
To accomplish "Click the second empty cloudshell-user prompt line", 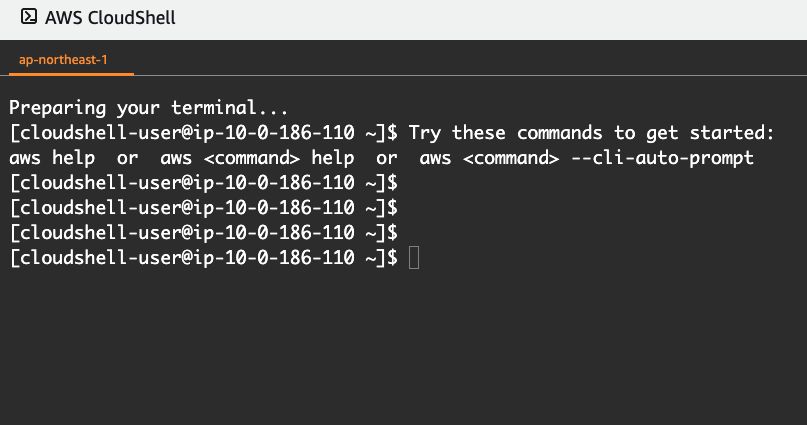I will point(204,207).
